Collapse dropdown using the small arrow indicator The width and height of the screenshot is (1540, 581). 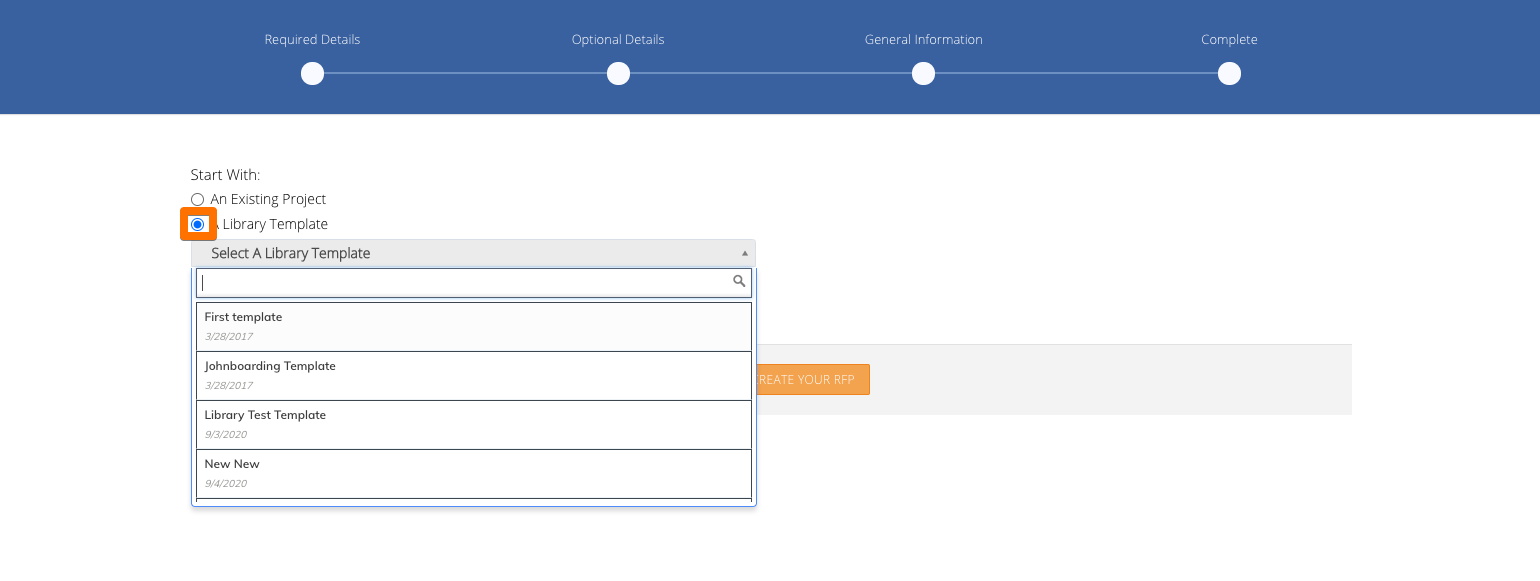[x=744, y=254]
